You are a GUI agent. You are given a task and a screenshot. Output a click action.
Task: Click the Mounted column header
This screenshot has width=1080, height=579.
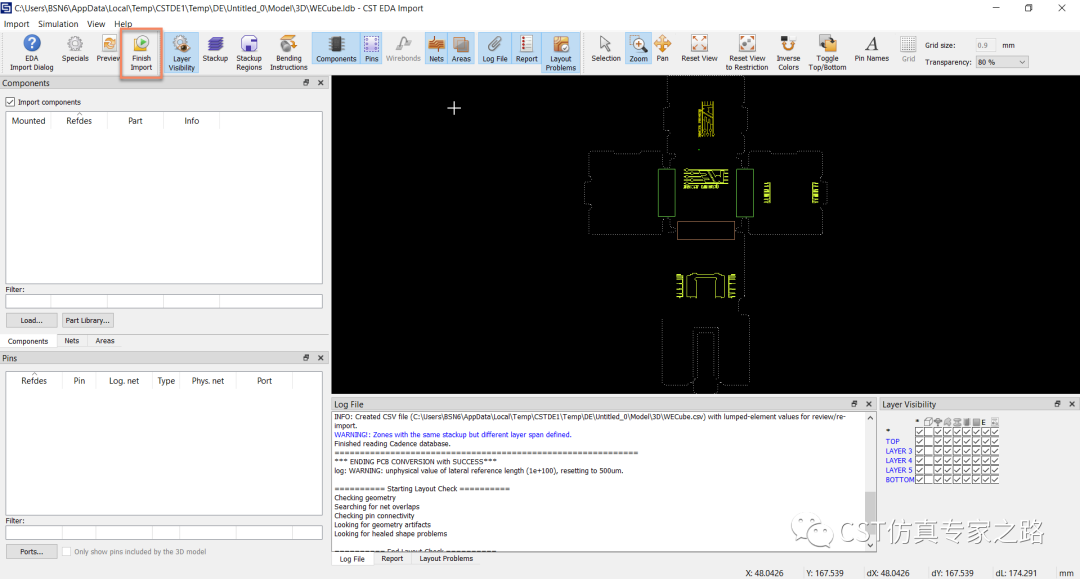(x=28, y=120)
